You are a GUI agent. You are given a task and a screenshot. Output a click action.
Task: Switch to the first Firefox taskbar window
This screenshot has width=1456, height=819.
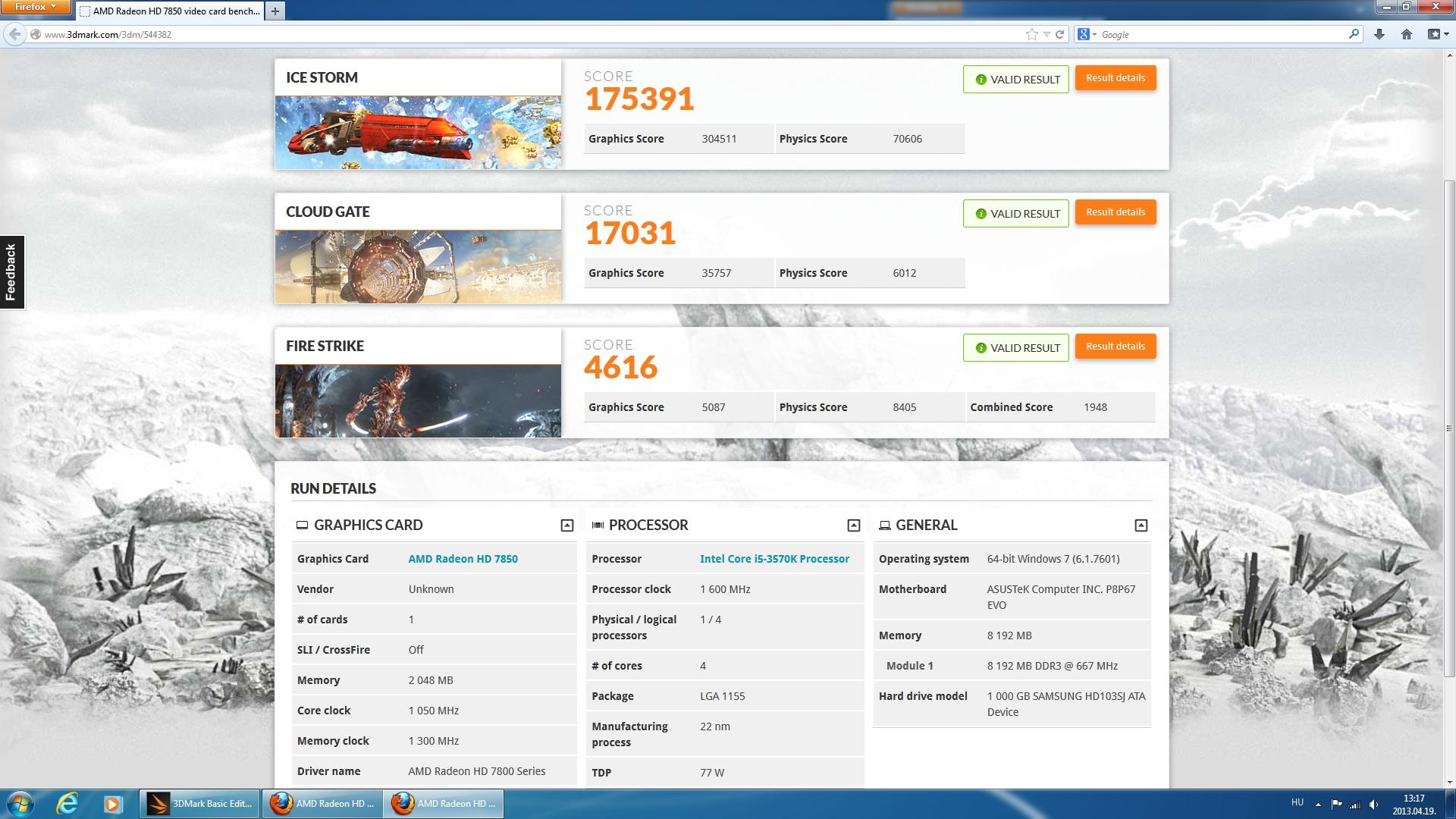[322, 804]
